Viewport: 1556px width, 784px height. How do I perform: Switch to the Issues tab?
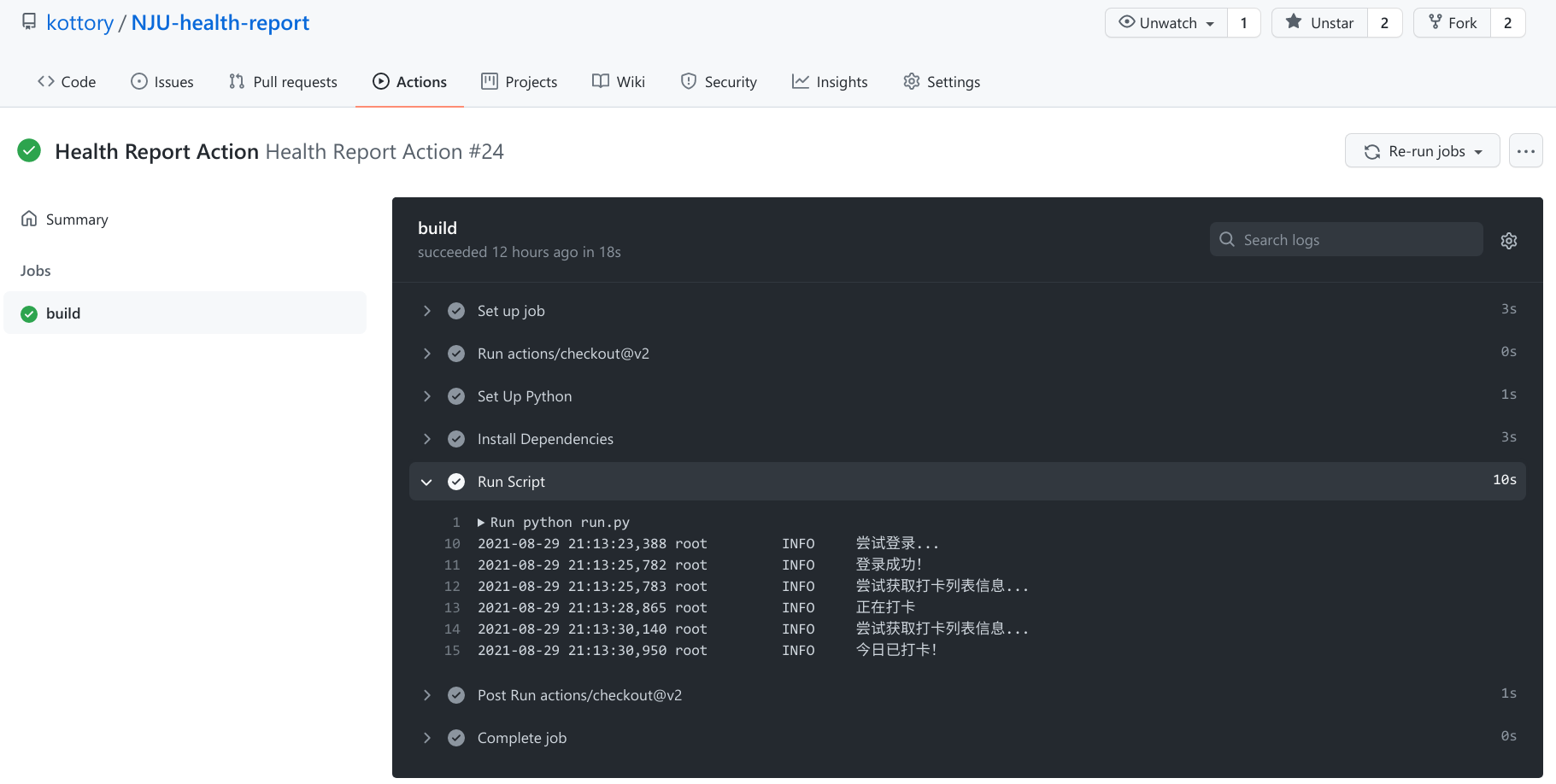[x=162, y=82]
